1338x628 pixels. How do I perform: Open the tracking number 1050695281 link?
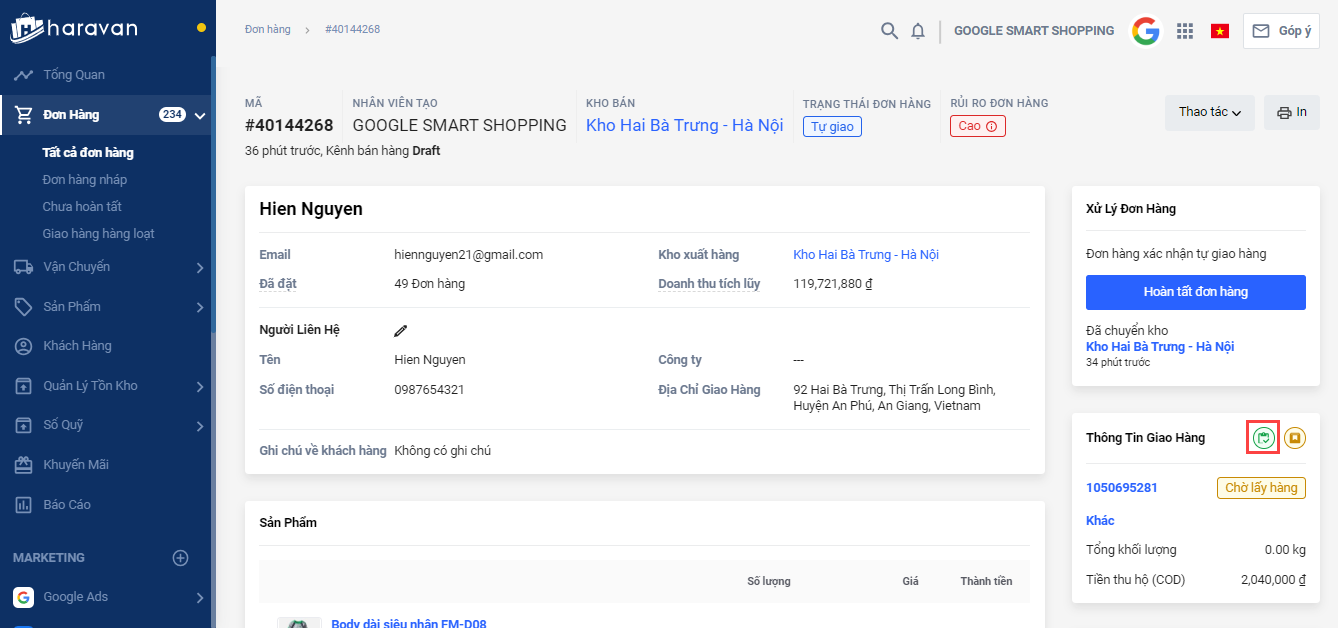pos(1121,488)
